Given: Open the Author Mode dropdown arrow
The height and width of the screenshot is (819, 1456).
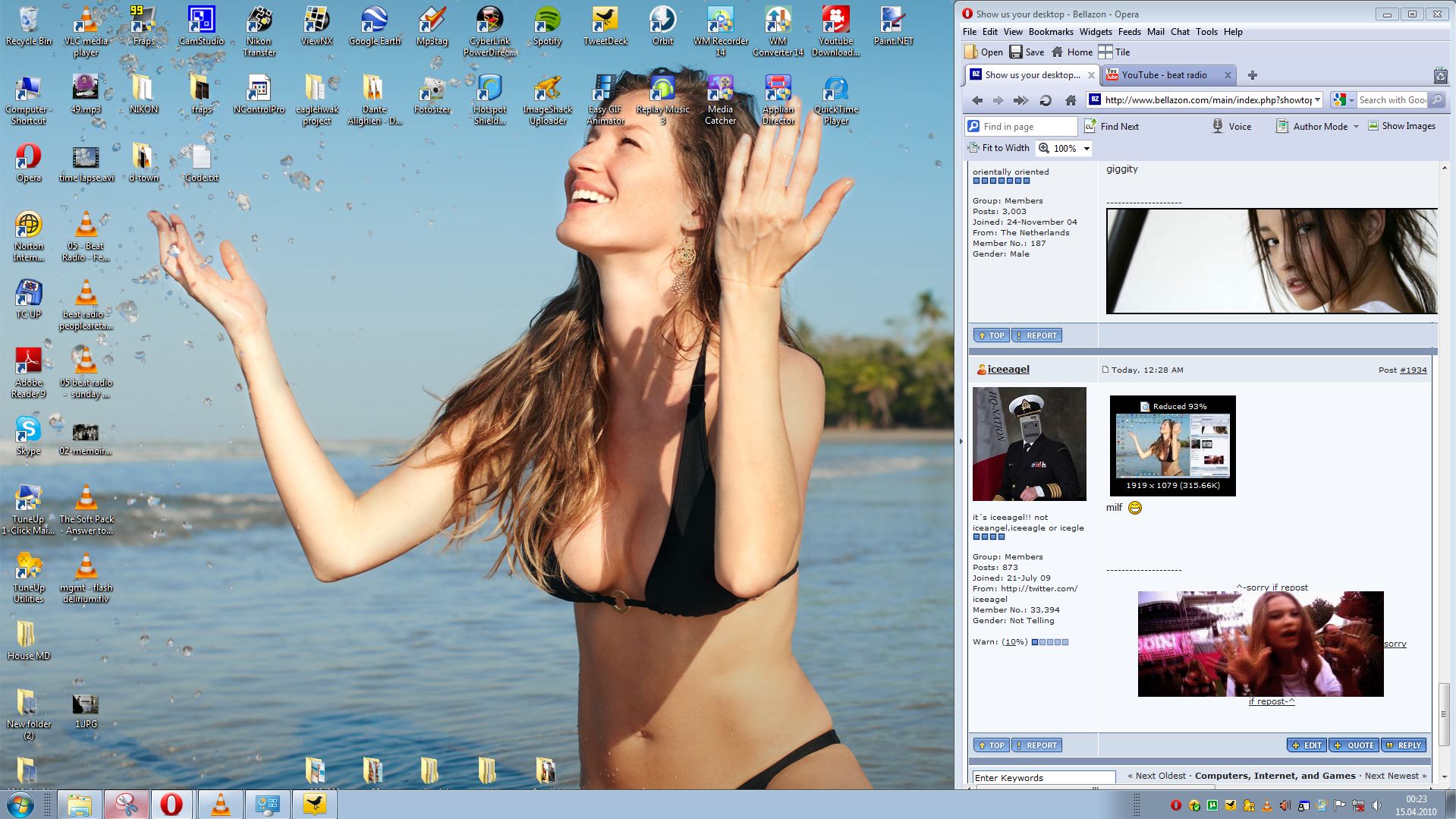Looking at the screenshot, I should [x=1356, y=127].
